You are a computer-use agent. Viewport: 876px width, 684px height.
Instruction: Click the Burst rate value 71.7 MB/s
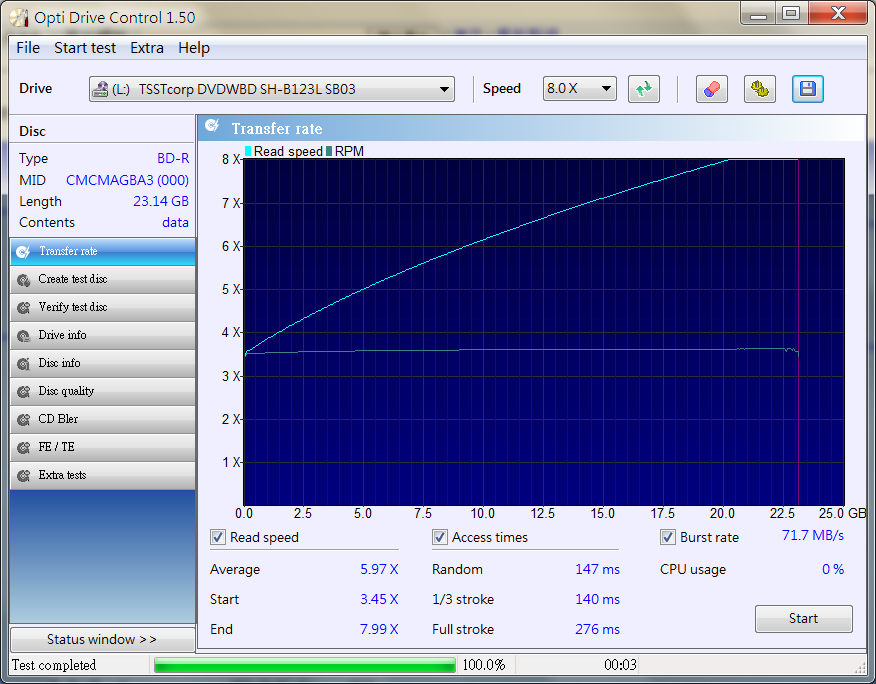(x=813, y=535)
